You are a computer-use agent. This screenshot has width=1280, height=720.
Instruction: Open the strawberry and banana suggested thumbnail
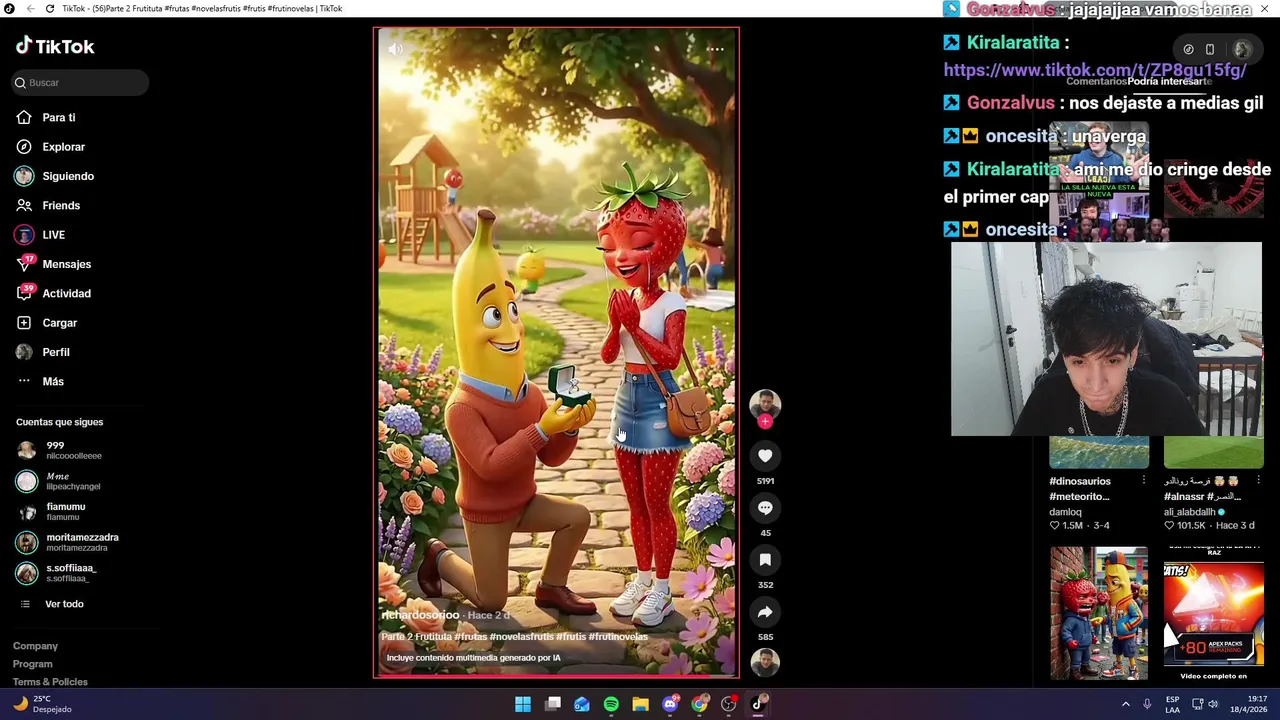1099,613
